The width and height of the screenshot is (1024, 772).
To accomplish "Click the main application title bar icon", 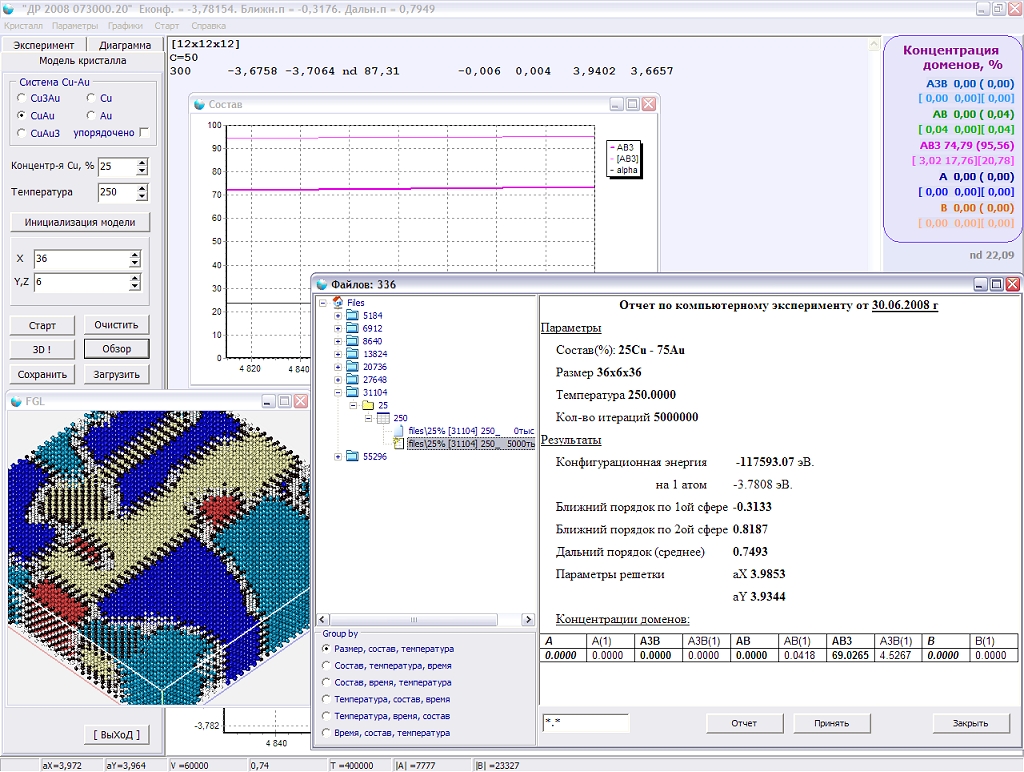I will [8, 8].
